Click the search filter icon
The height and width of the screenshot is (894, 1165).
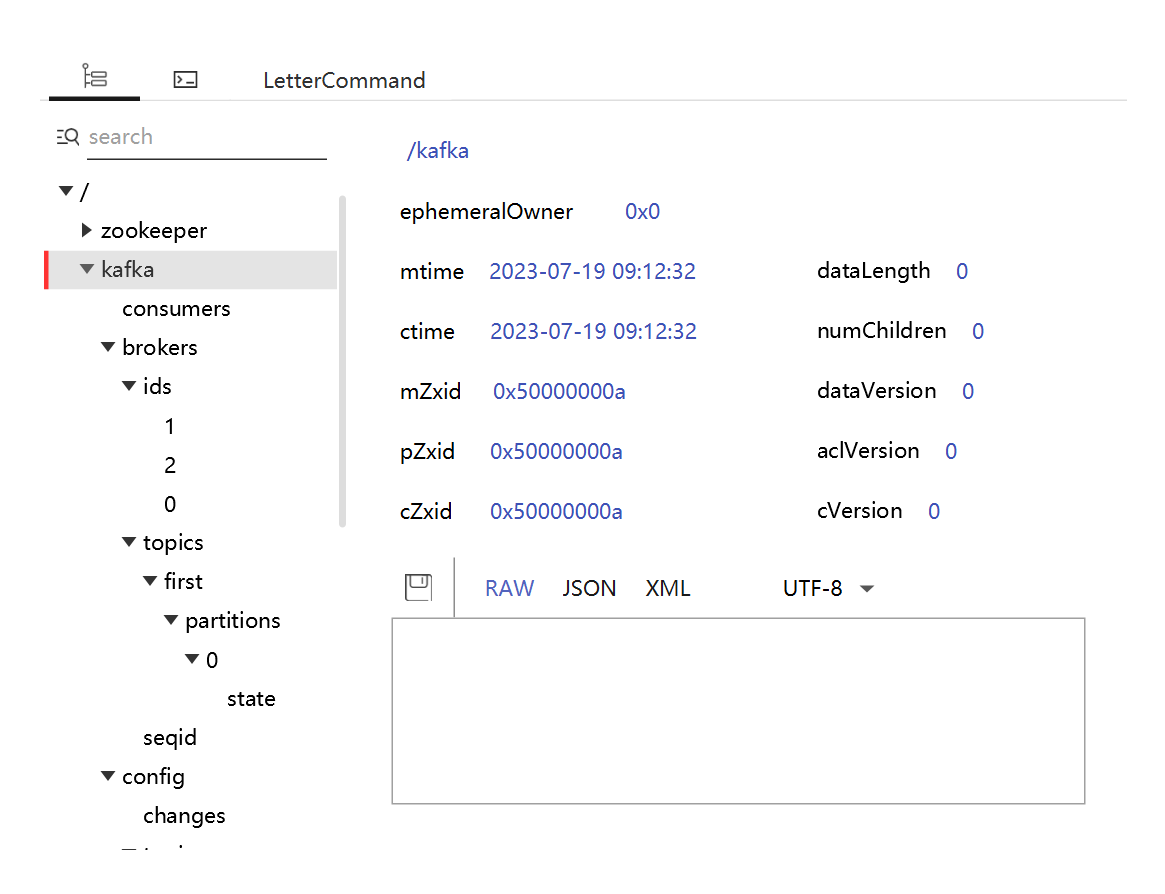68,137
